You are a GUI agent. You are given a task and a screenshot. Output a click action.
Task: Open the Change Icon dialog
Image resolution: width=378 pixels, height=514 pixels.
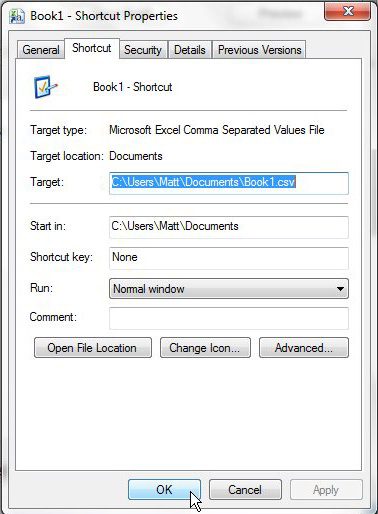click(x=205, y=348)
